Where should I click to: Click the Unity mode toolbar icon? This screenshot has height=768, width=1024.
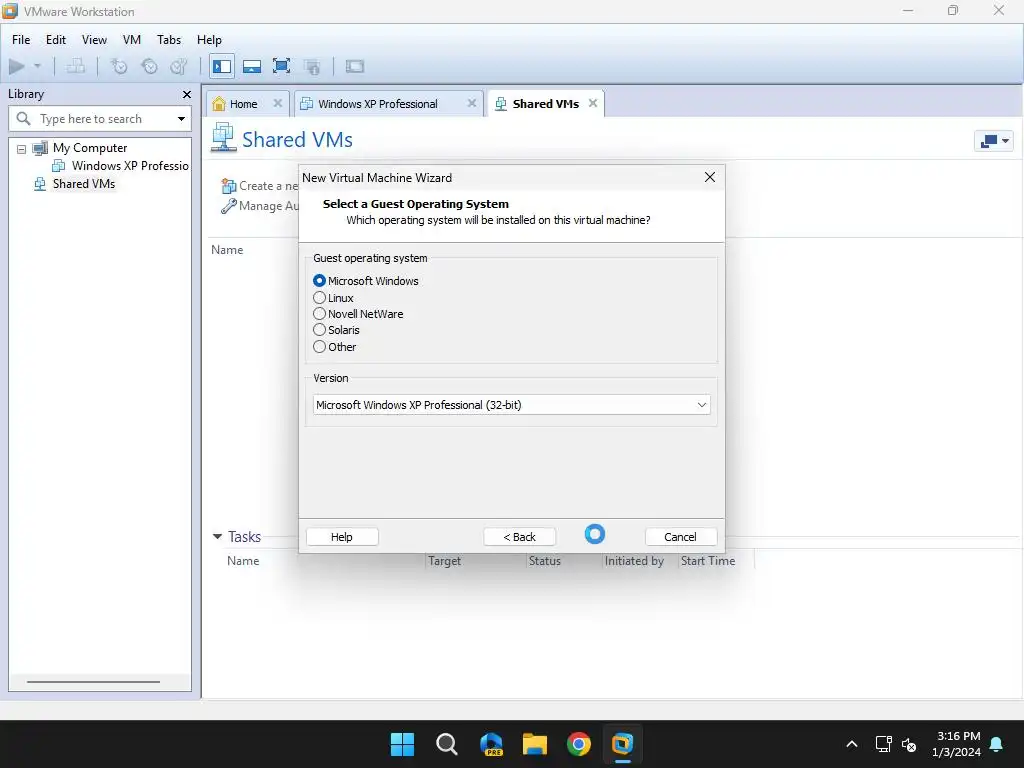click(312, 66)
